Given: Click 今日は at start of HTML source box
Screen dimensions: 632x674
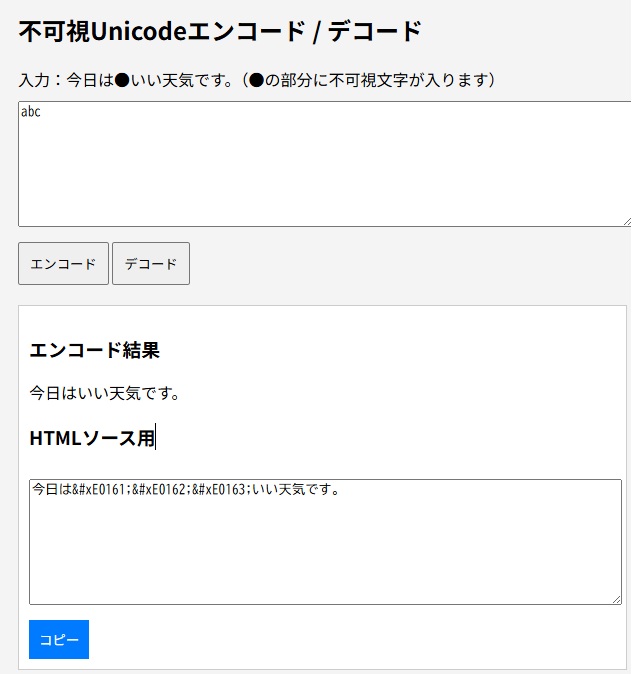Looking at the screenshot, I should 52,490.
